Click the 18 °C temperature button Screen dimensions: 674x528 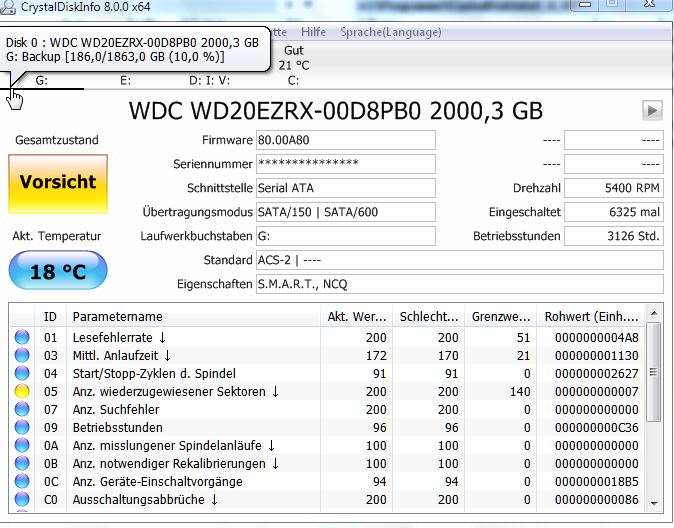click(x=58, y=270)
